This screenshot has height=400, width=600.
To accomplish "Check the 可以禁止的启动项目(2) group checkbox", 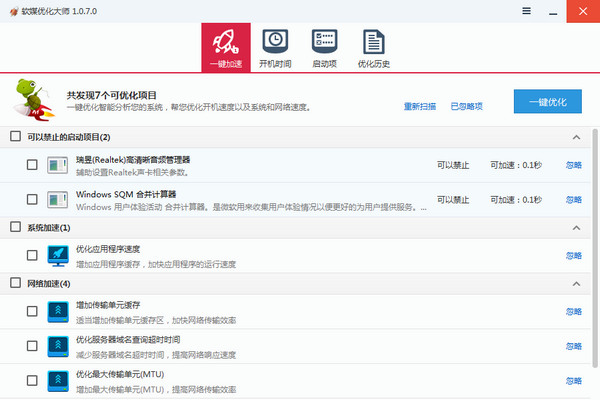I will [15, 136].
